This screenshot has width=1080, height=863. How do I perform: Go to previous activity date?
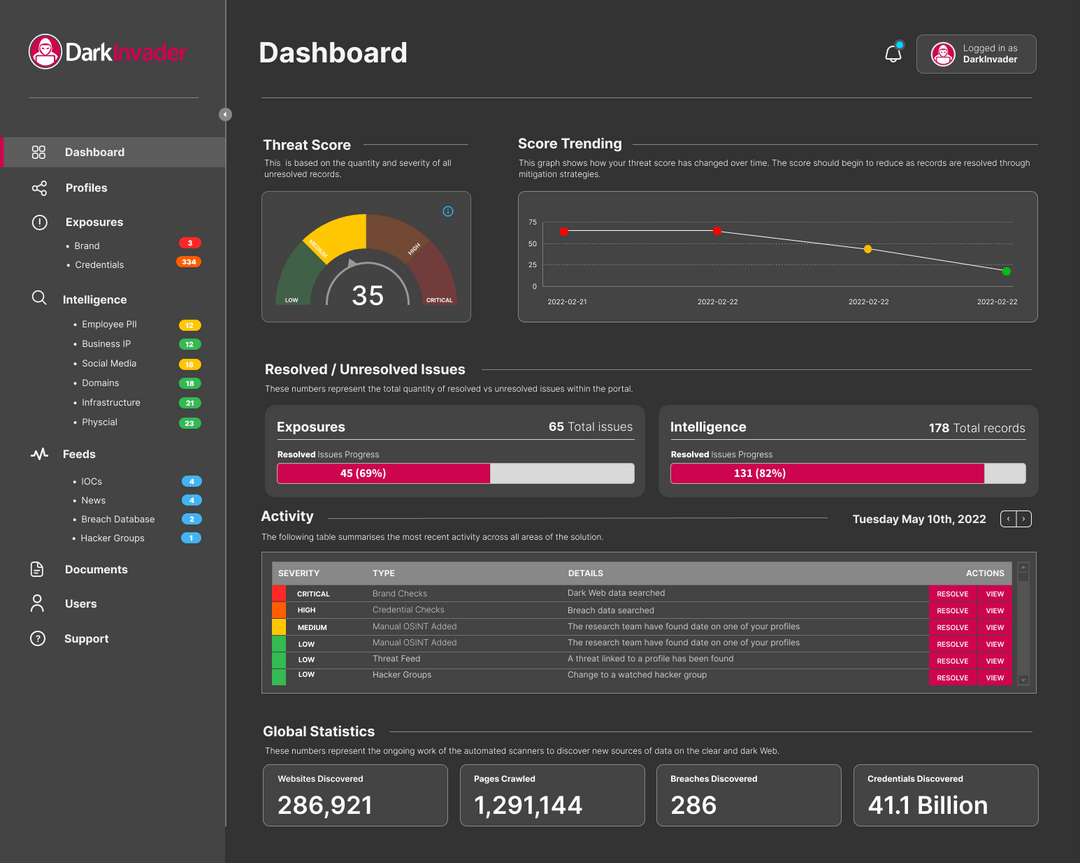pos(1008,519)
